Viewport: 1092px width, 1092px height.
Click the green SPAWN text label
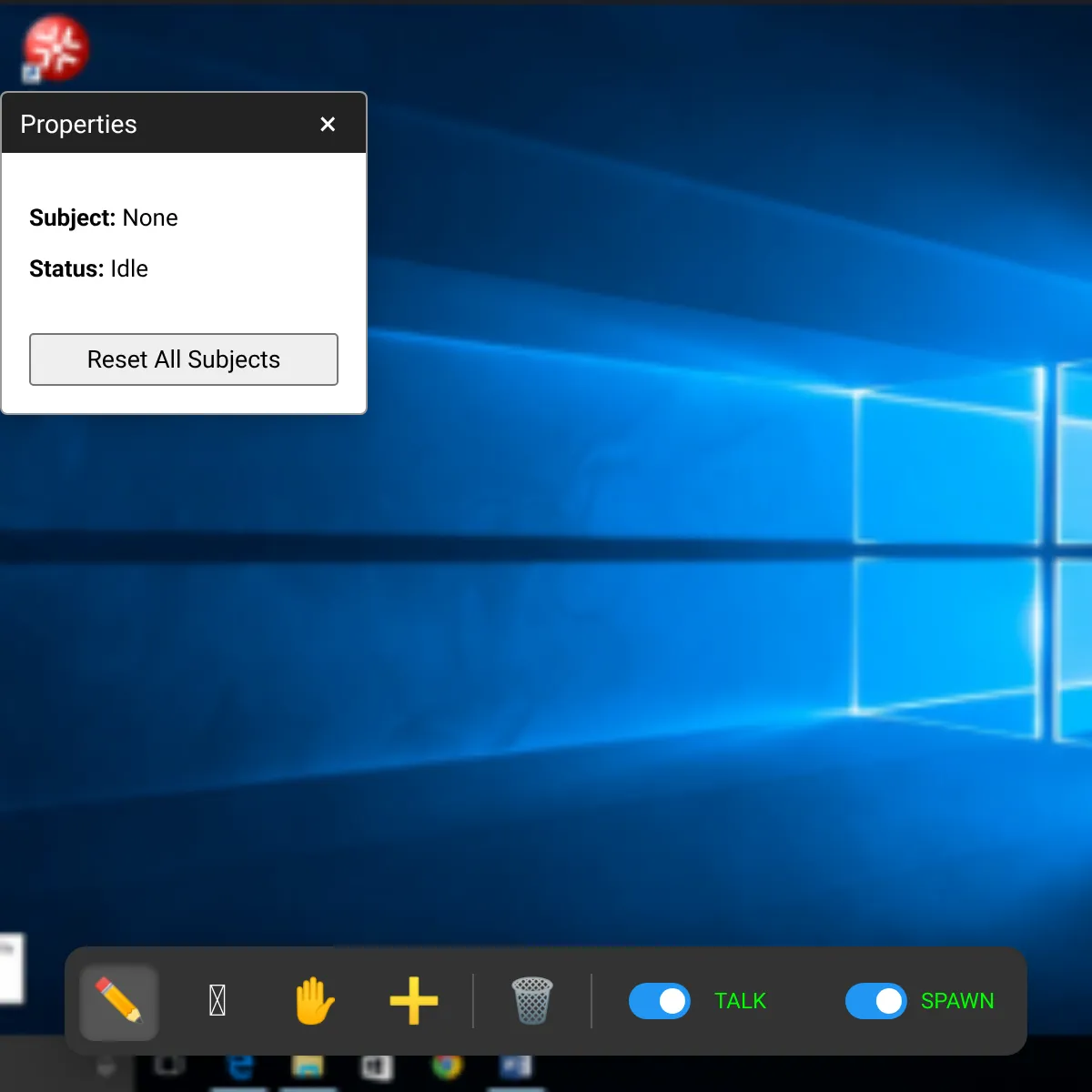(x=957, y=1001)
